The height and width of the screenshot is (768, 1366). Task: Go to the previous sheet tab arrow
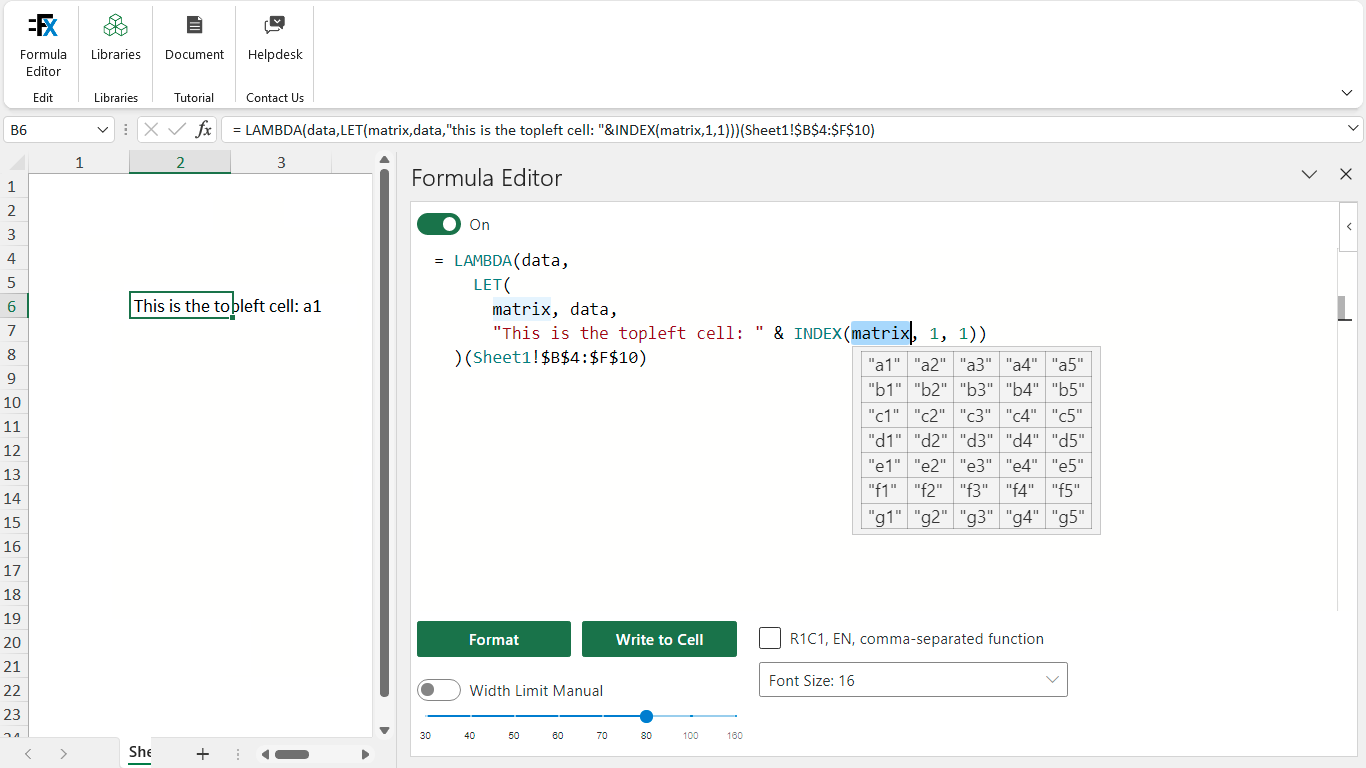[28, 754]
